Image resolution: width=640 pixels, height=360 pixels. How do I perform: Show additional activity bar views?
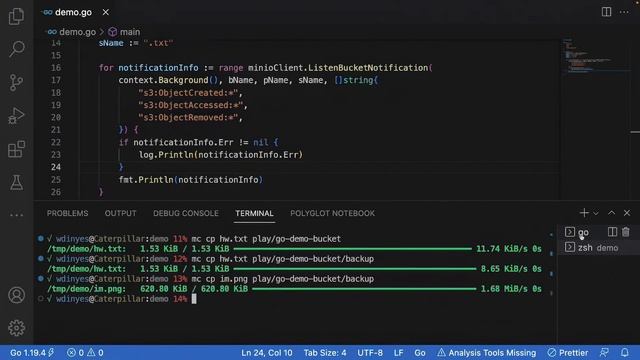point(16,215)
